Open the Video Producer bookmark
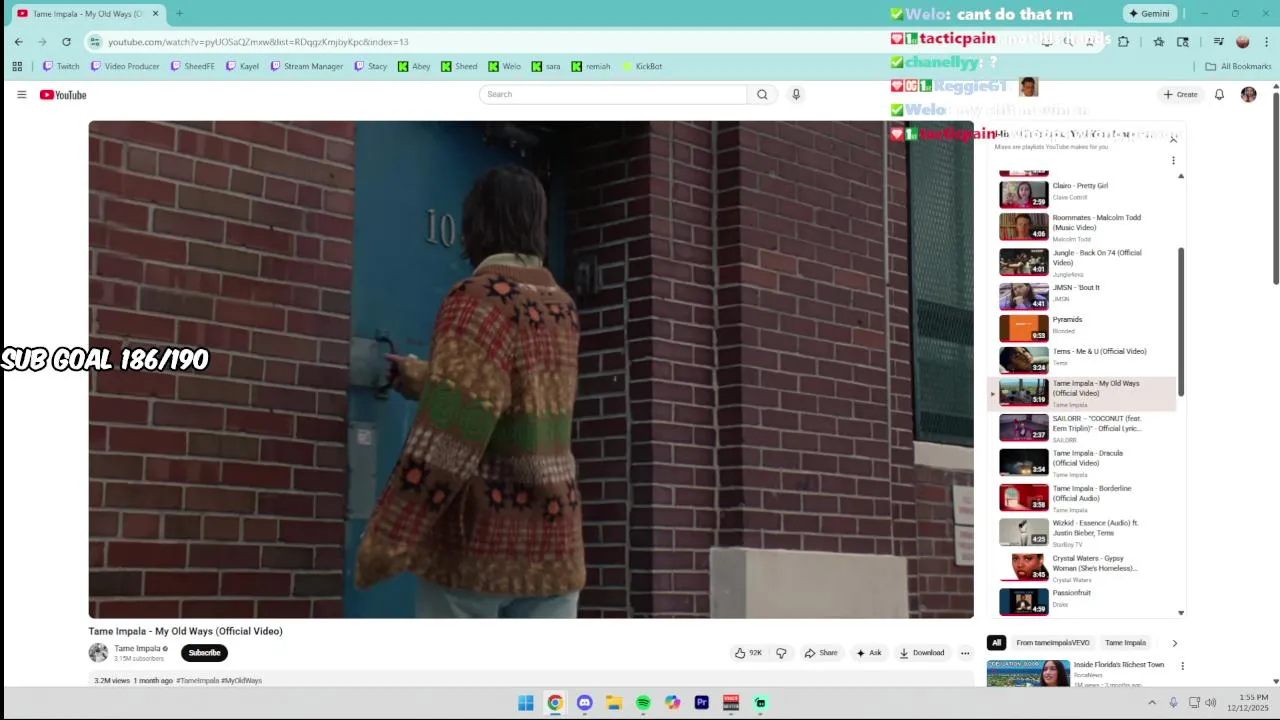This screenshot has width=1280, height=720. pyautogui.click(x=125, y=67)
